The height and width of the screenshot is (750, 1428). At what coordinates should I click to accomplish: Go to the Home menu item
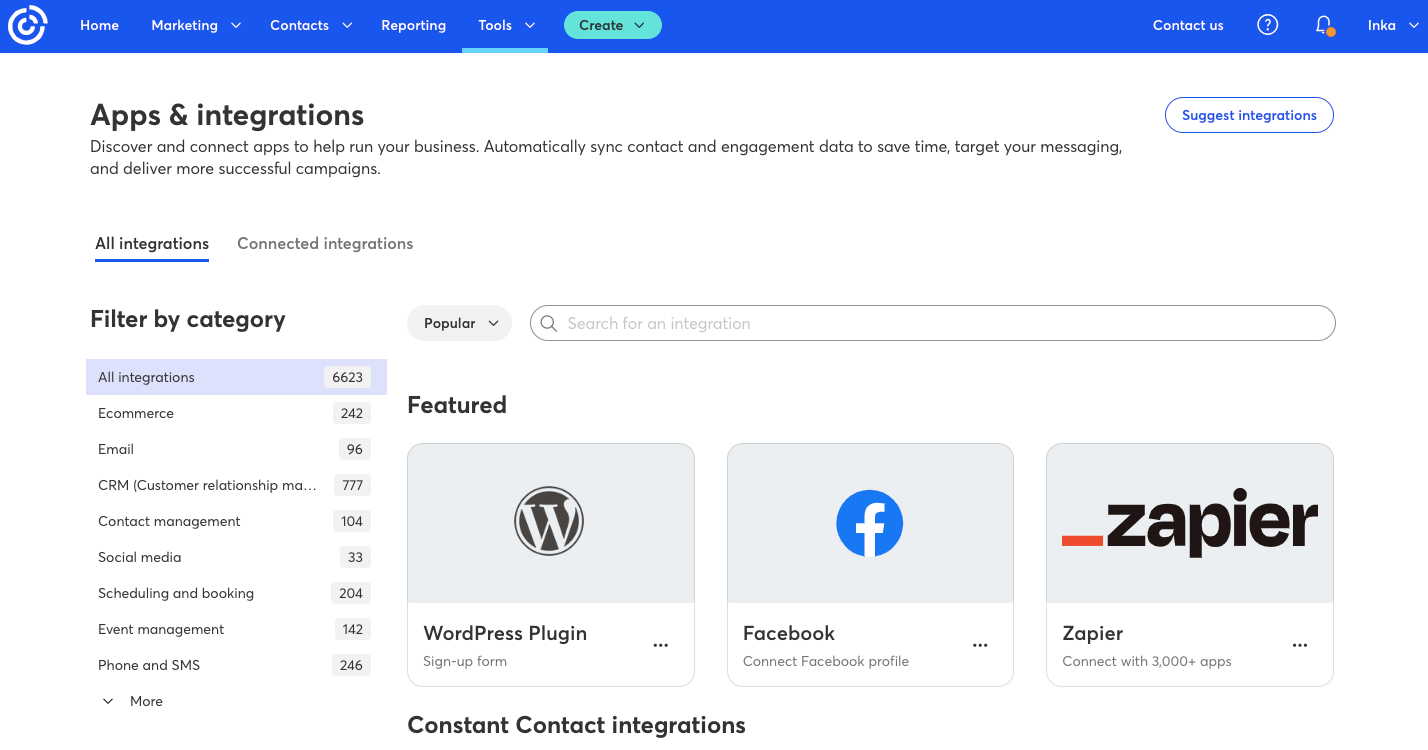(99, 25)
